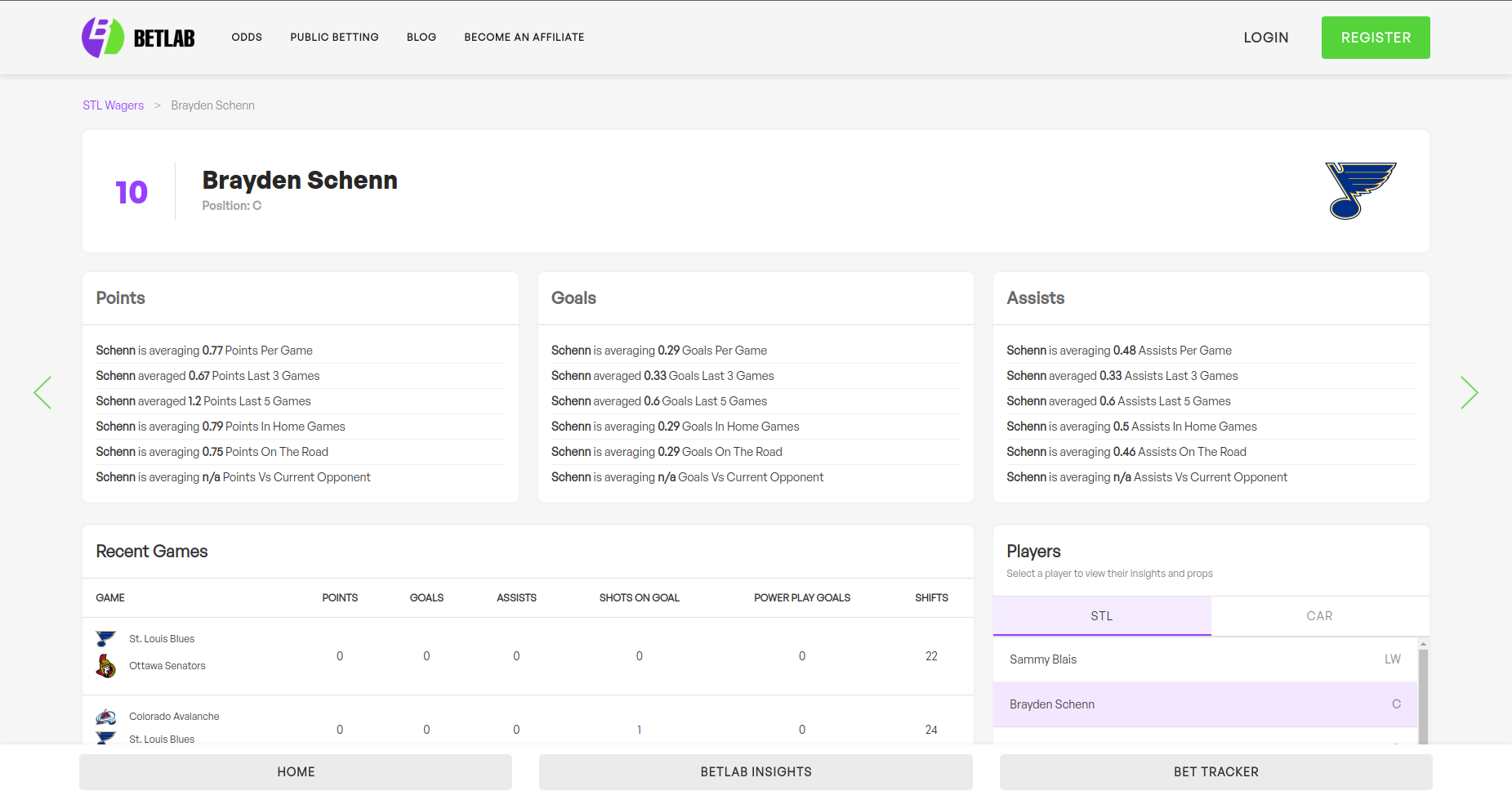
Task: Open the Public Betting page
Action: click(x=334, y=38)
